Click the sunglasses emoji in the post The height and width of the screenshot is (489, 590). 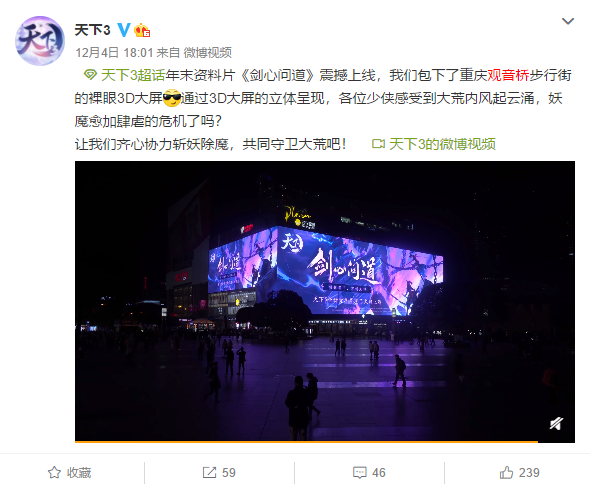(172, 98)
